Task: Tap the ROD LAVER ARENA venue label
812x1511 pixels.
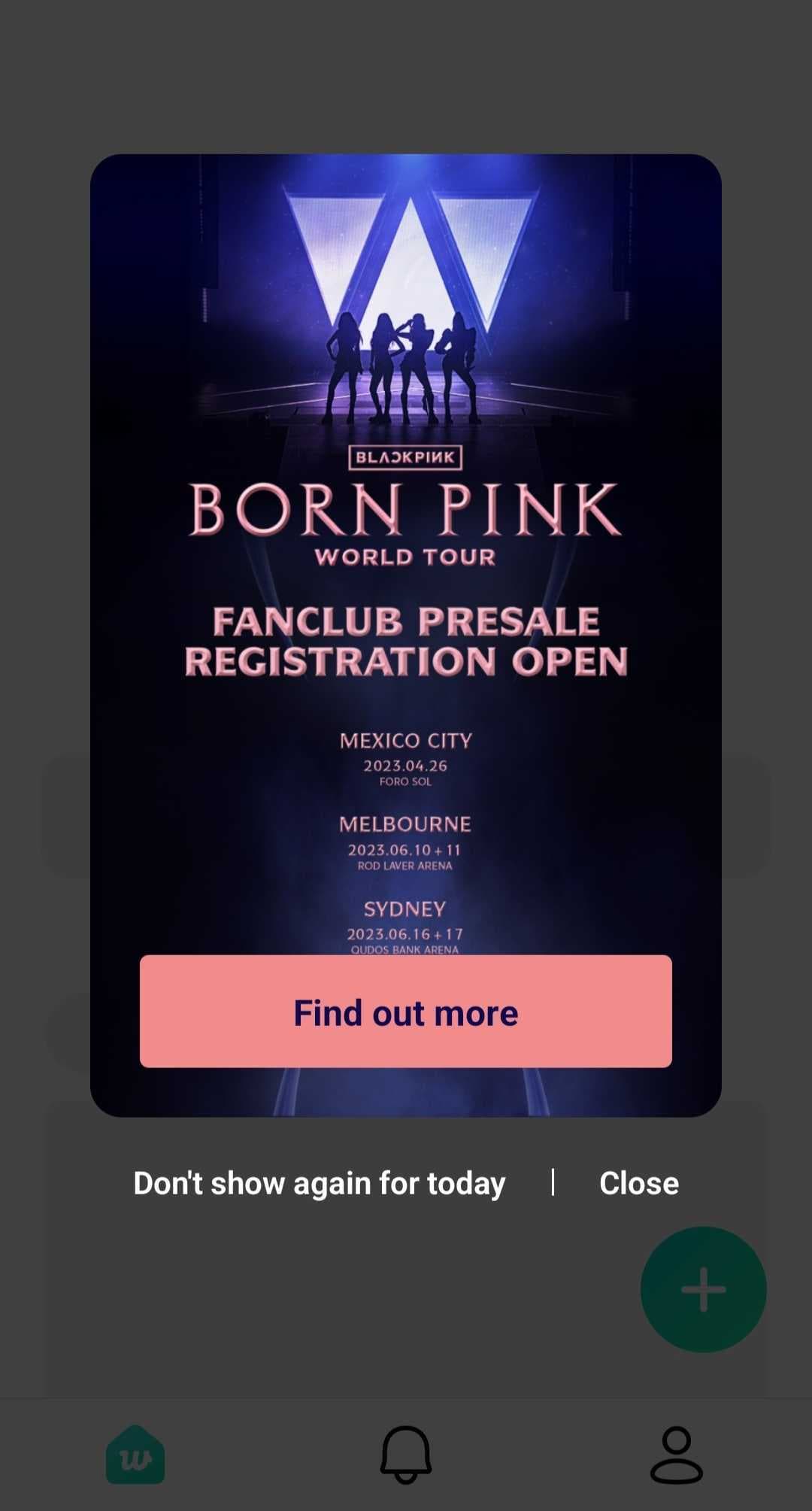Action: [405, 866]
